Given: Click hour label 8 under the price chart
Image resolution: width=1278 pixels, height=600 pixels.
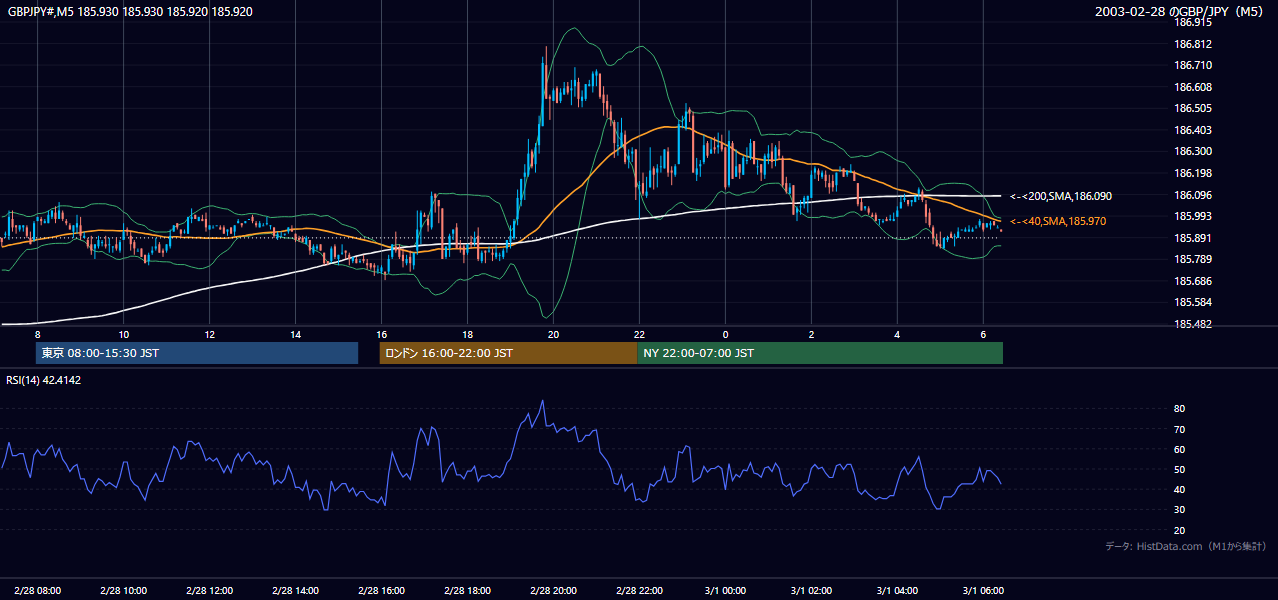Looking at the screenshot, I should 37,334.
